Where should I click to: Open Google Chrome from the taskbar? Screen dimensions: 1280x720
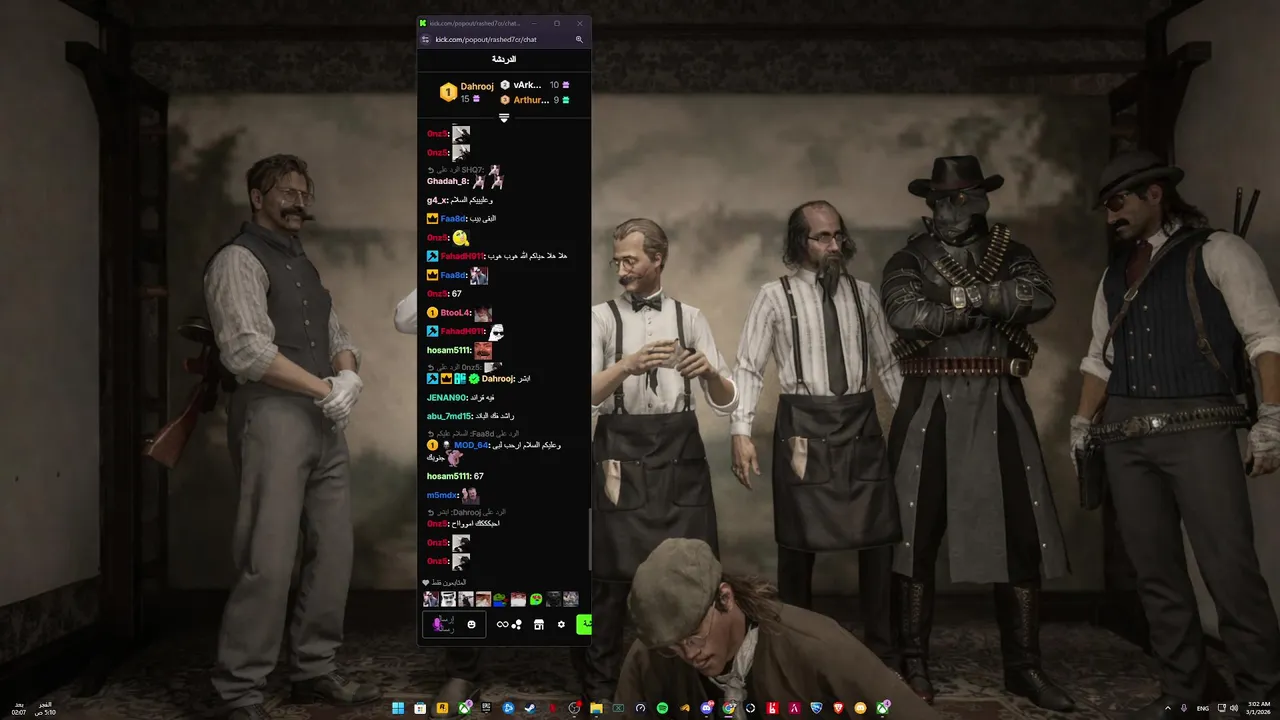pos(728,708)
